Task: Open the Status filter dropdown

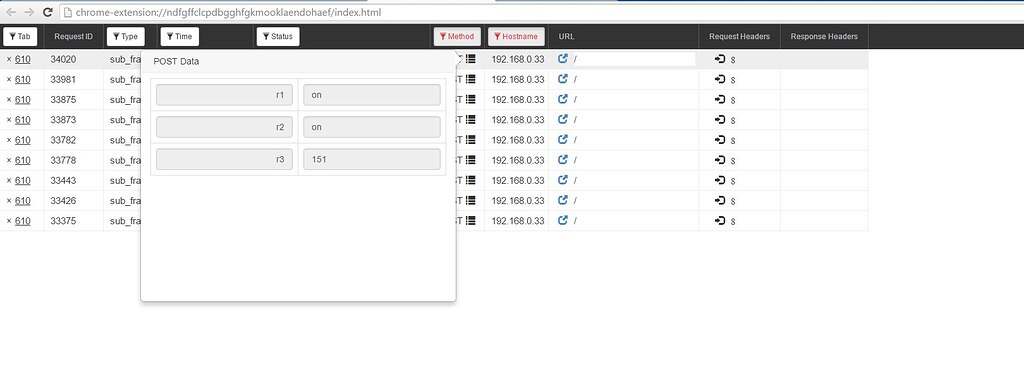Action: 278,37
